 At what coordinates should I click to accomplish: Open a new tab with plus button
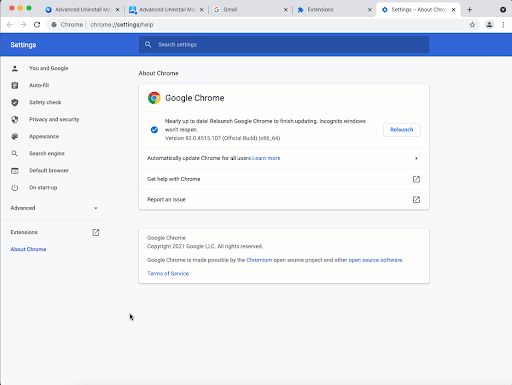click(469, 10)
